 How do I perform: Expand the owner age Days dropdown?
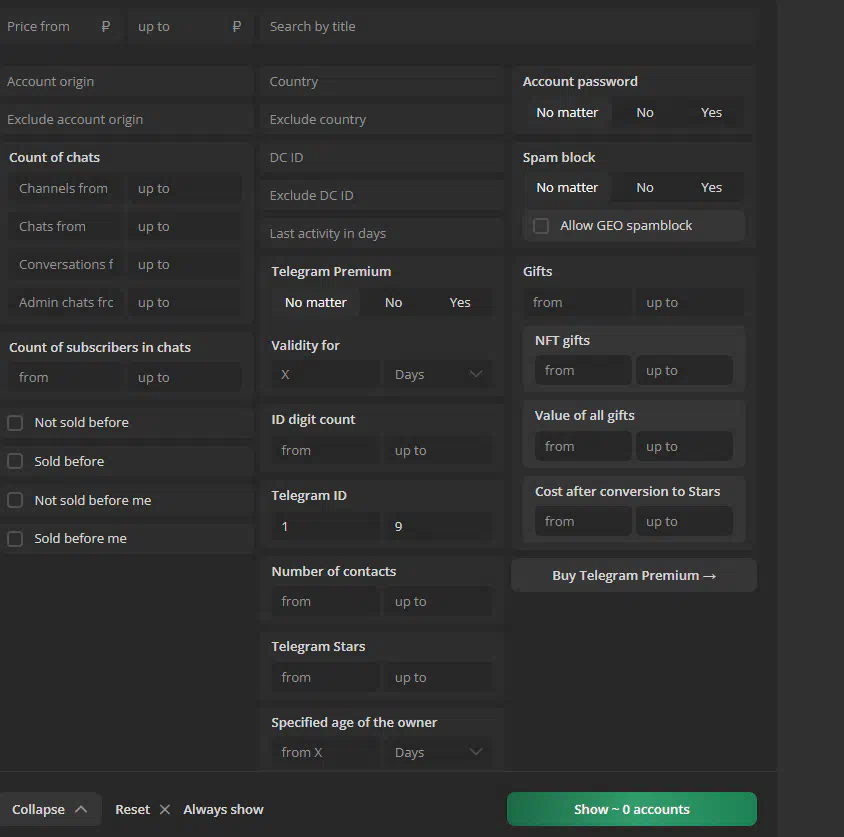point(437,752)
